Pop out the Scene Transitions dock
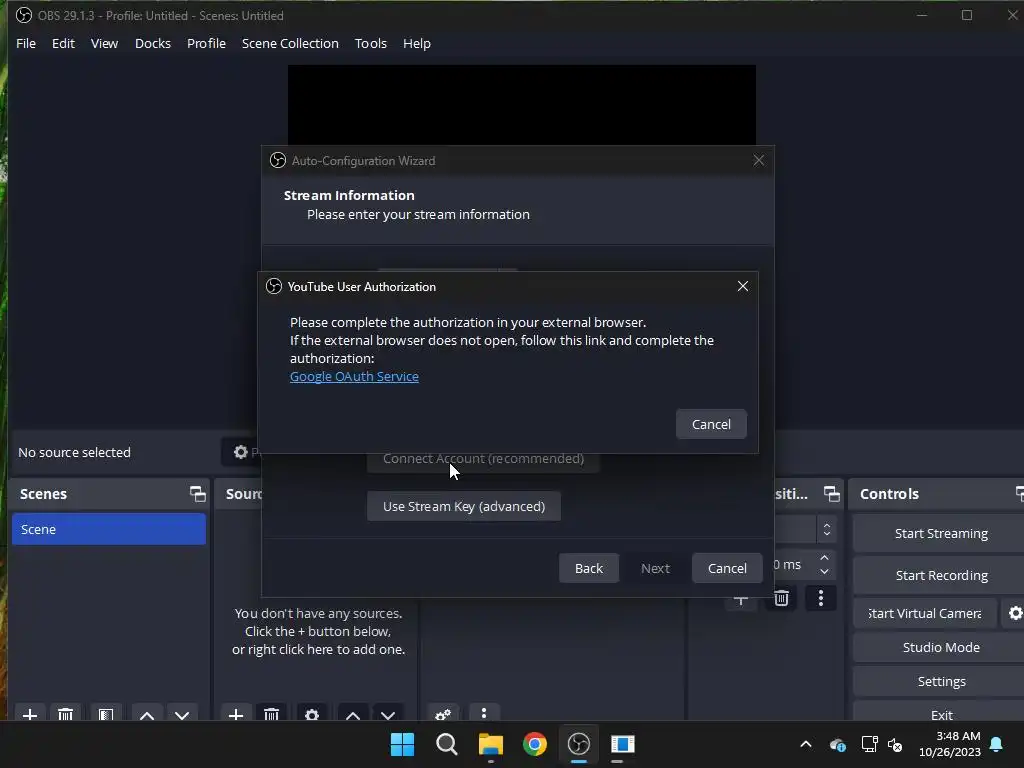This screenshot has height=768, width=1024. tap(831, 494)
